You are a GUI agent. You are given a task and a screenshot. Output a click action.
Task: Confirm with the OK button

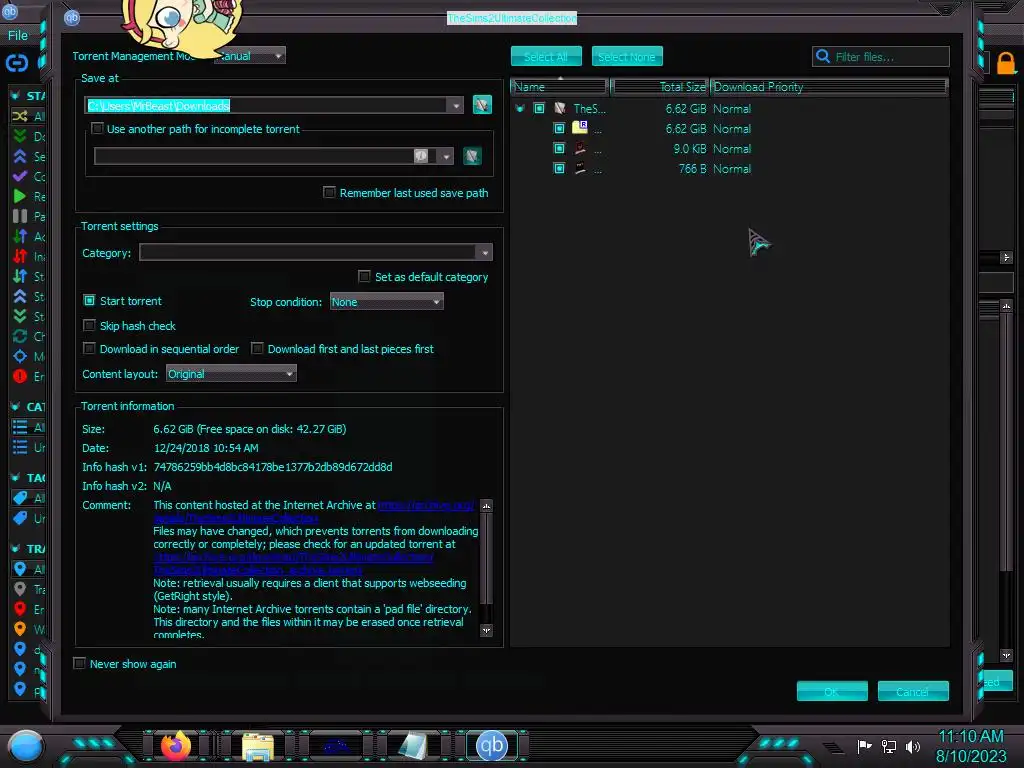pos(832,691)
